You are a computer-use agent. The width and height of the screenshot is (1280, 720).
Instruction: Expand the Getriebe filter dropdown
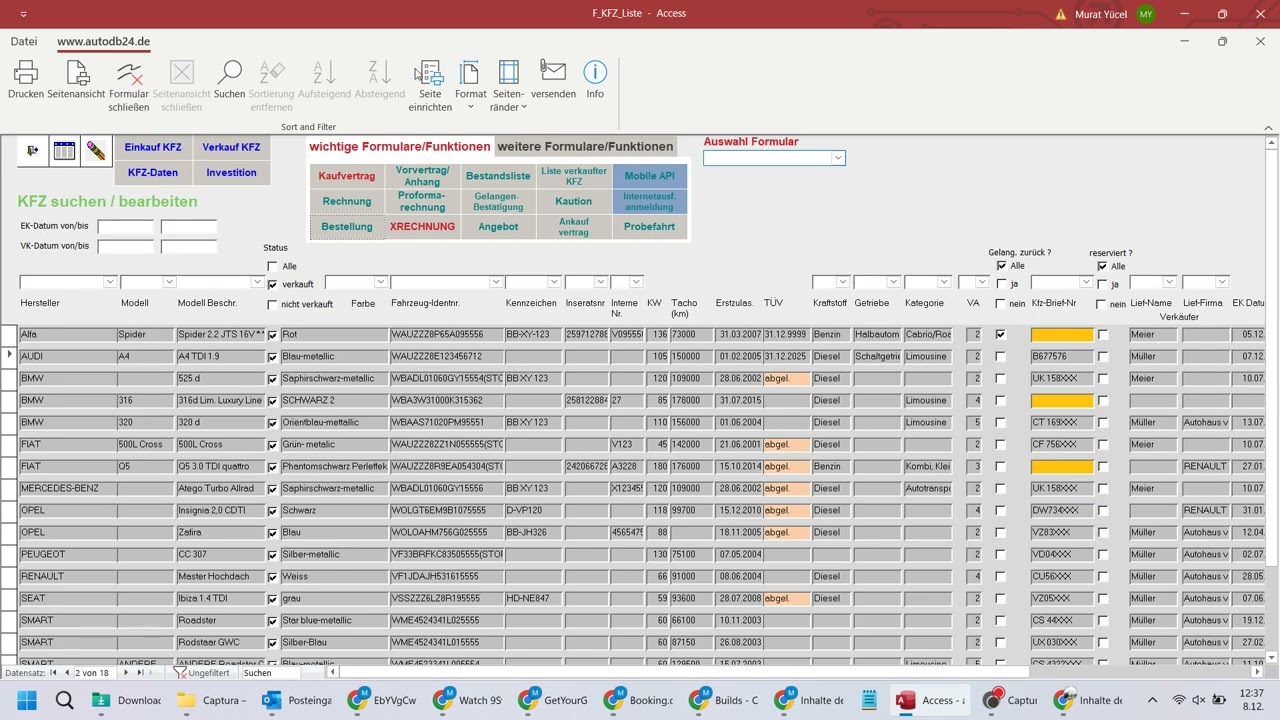pos(893,282)
